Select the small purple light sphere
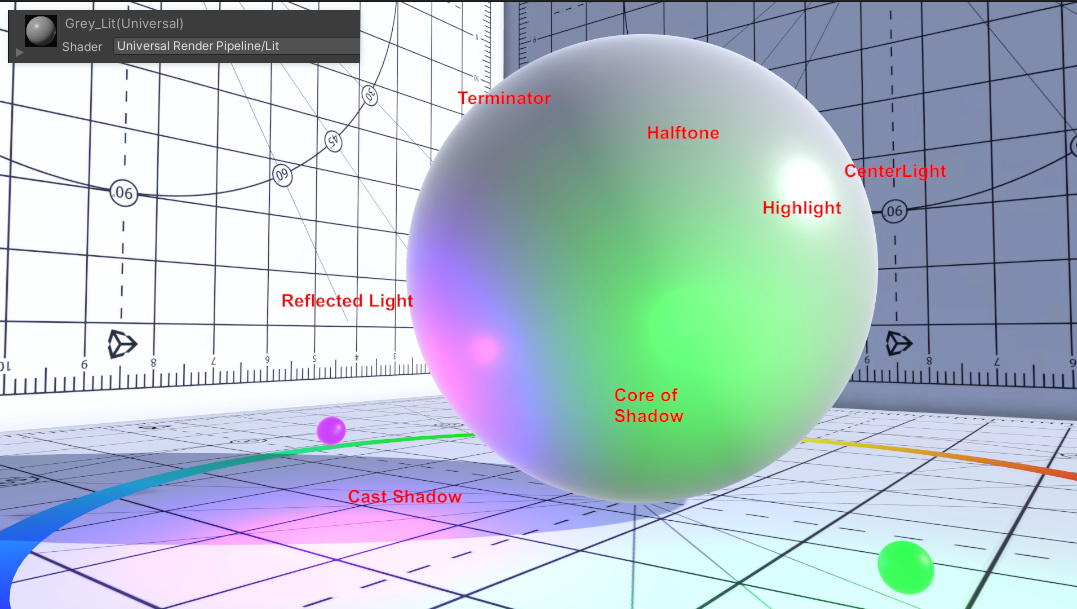 [x=331, y=430]
